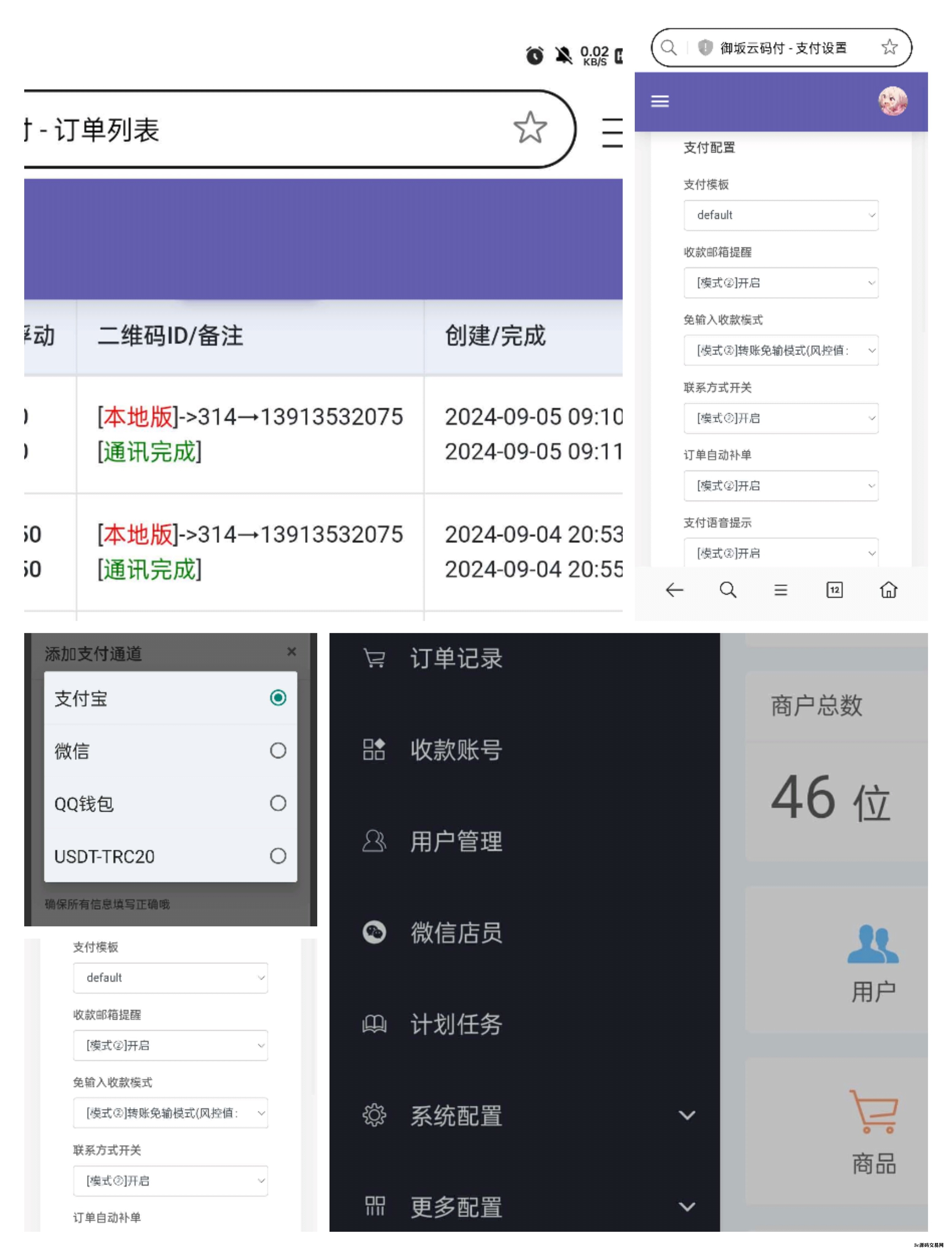
Task: Click the 商户总数 46 位 card
Action: [837, 767]
